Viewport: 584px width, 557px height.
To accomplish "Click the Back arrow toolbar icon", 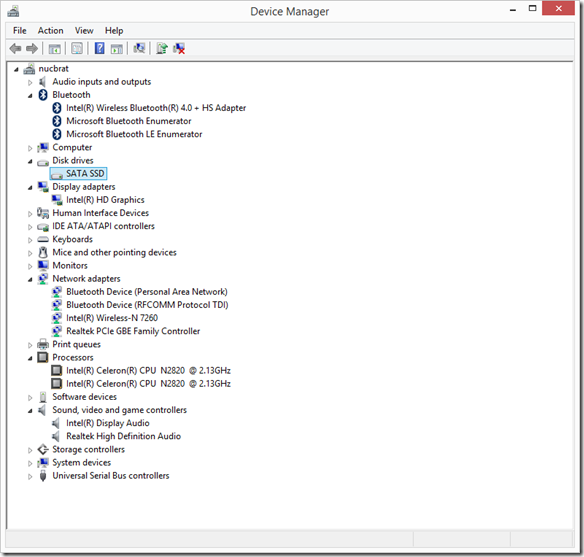I will pos(15,48).
